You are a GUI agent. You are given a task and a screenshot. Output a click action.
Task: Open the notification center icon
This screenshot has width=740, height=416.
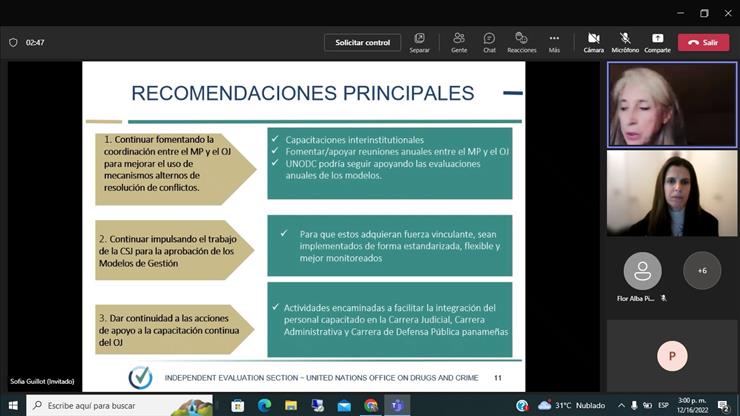[723, 406]
